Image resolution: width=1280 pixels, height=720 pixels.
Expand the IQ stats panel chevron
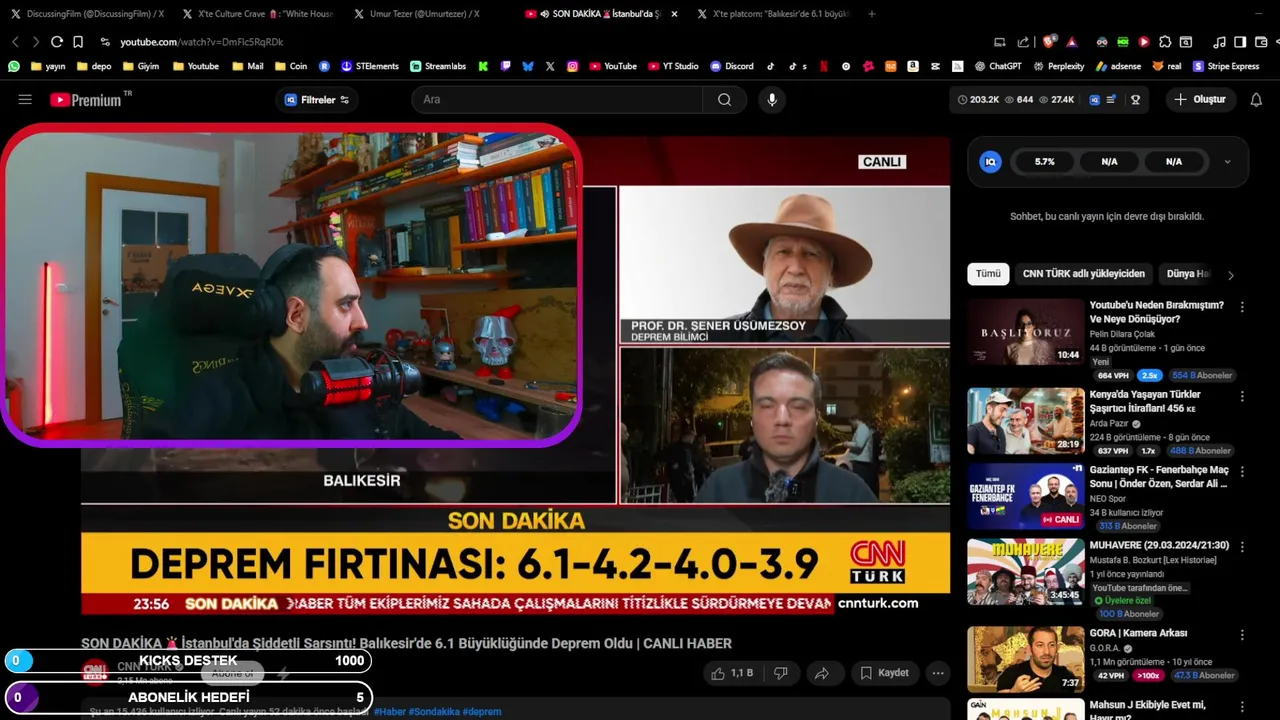pyautogui.click(x=1227, y=161)
